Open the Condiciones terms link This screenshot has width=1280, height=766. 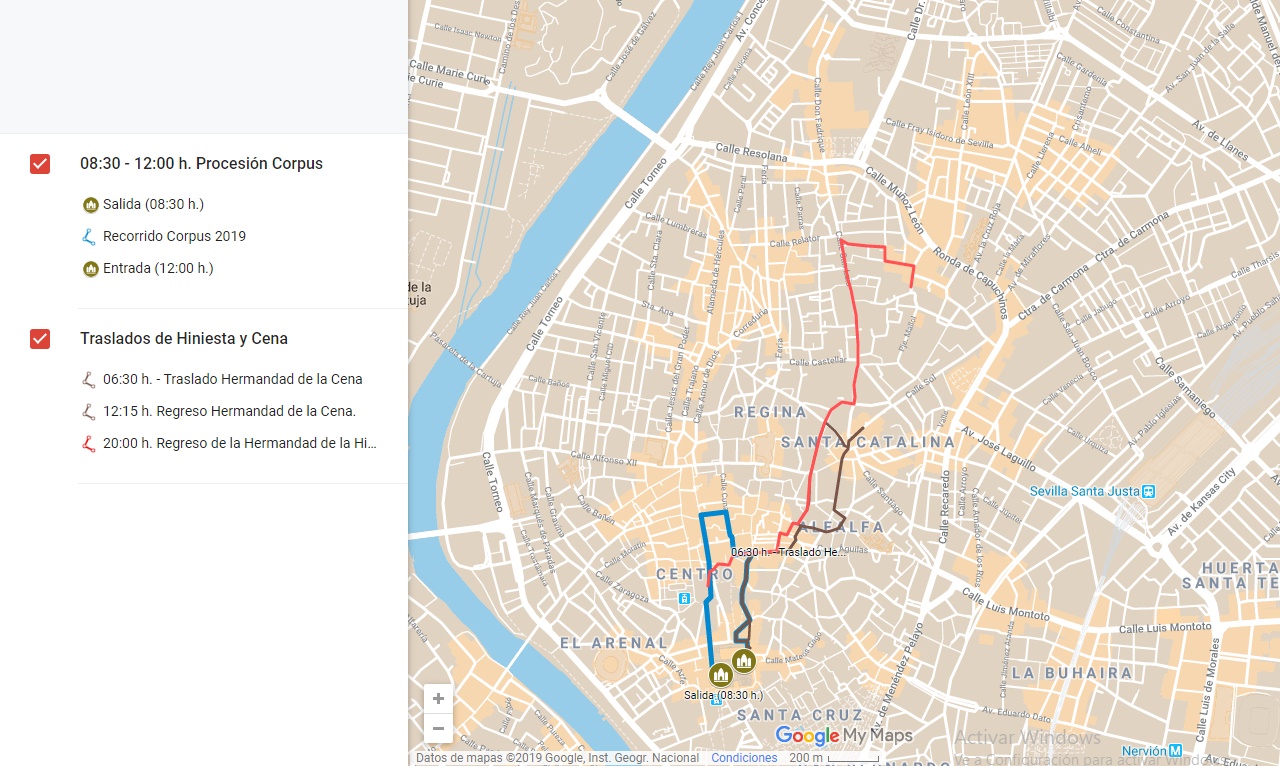click(744, 758)
